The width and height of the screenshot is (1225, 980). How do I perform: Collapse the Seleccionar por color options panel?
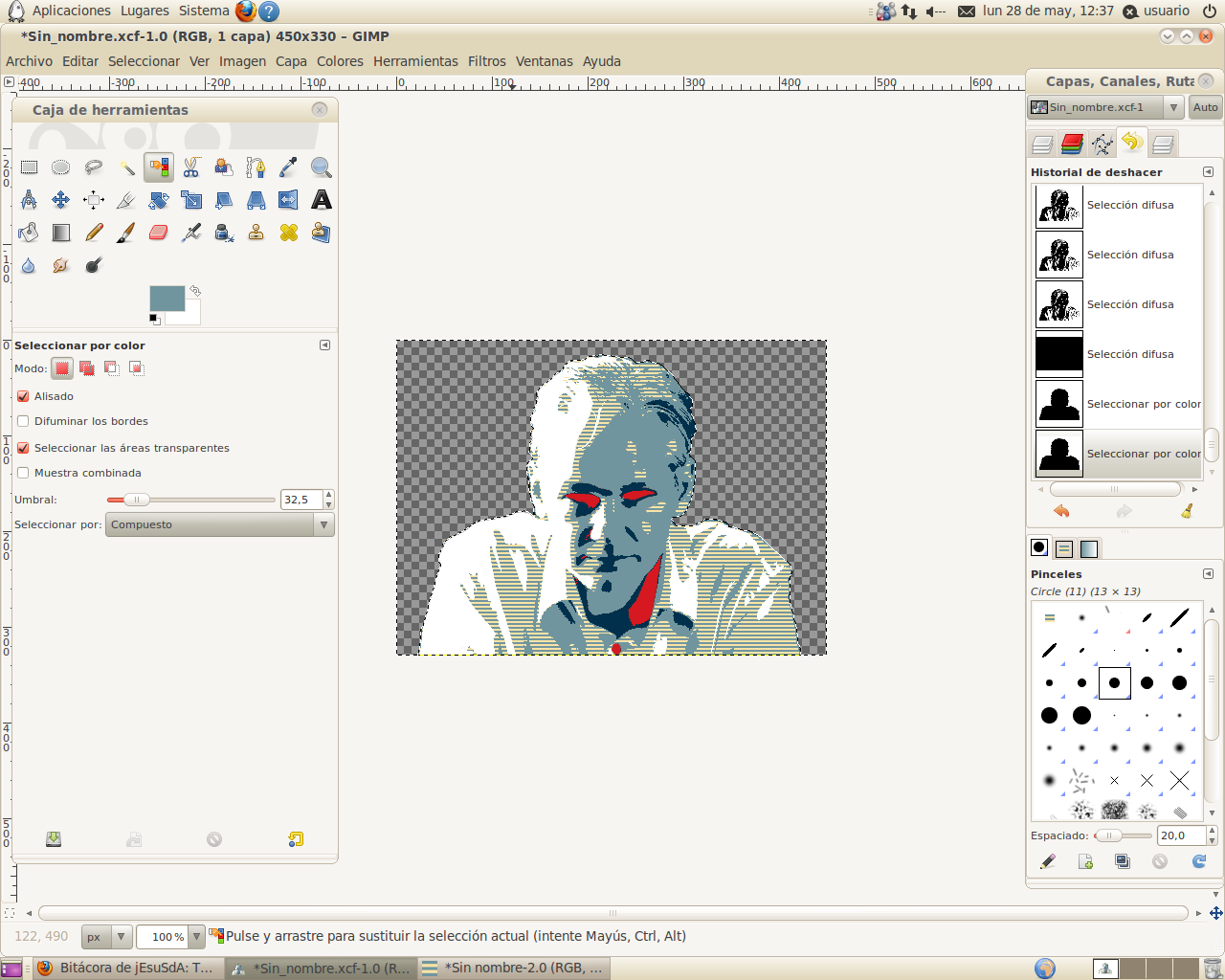tap(325, 345)
